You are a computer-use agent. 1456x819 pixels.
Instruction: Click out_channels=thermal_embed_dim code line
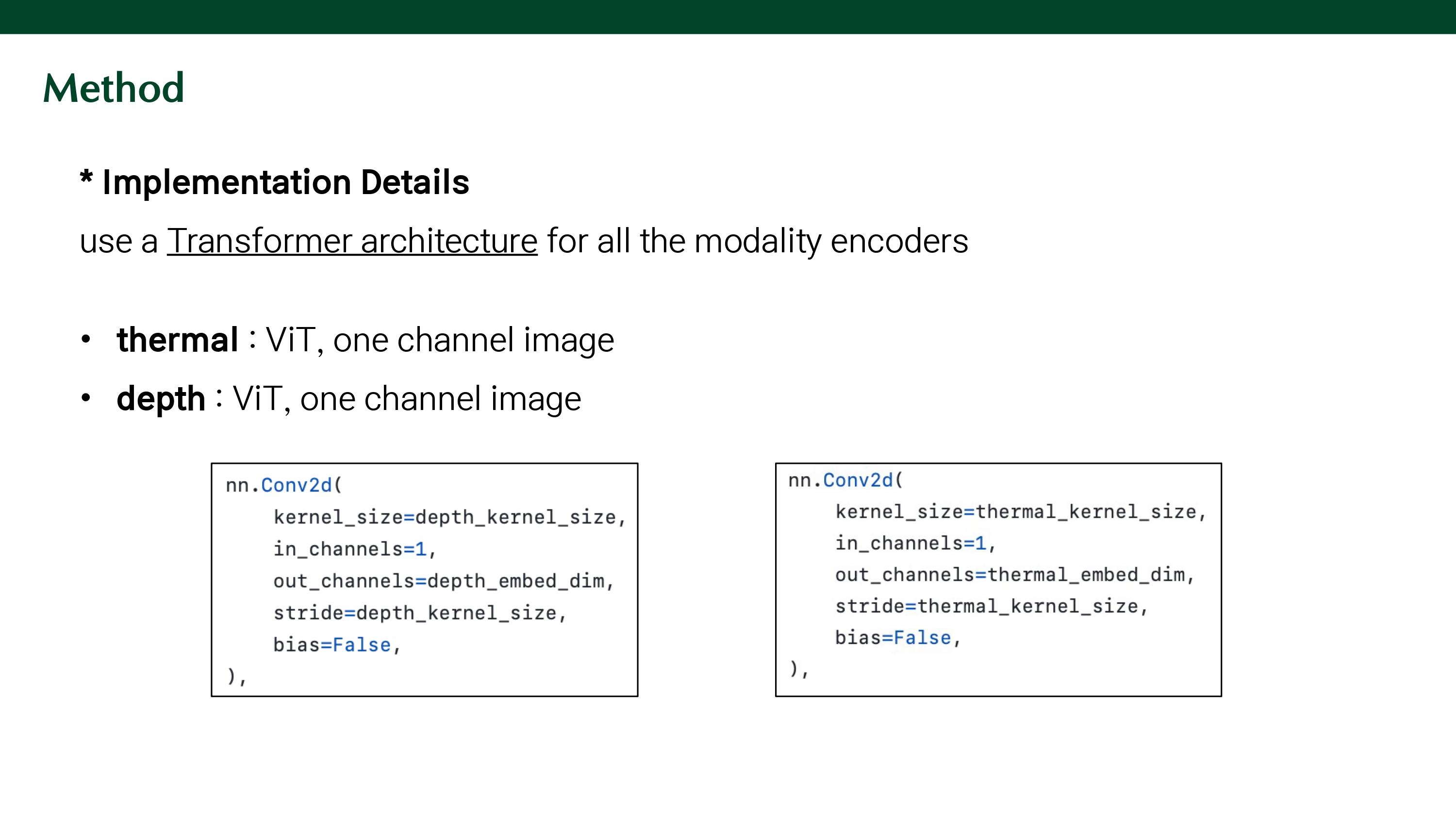[x=1014, y=575]
